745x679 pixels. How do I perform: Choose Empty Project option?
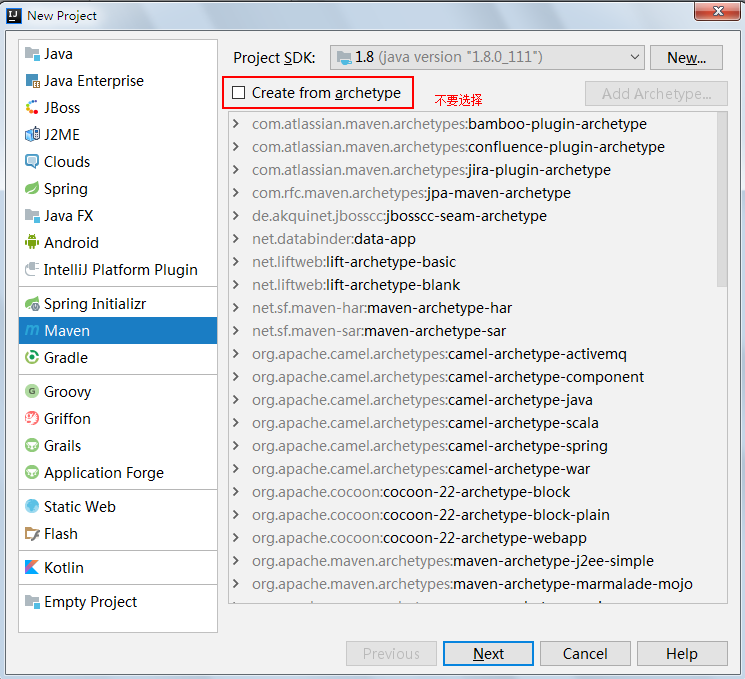tap(118, 602)
